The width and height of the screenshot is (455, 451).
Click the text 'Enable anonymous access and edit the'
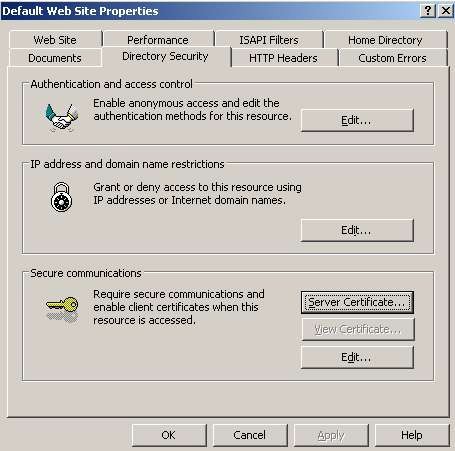tap(186, 103)
